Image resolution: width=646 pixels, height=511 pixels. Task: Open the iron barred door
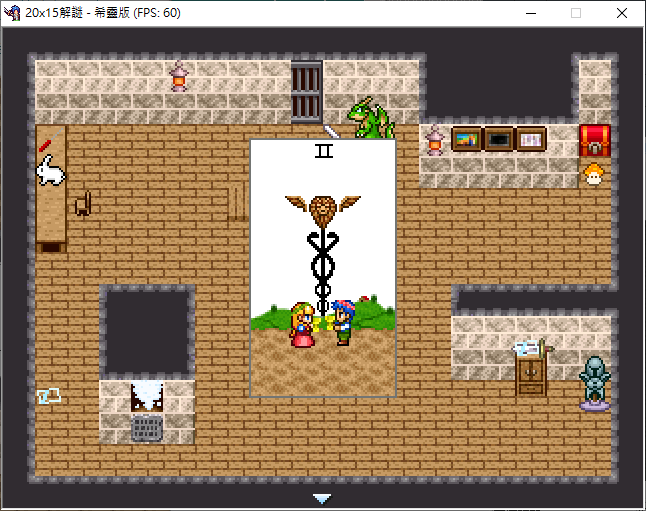click(x=307, y=91)
